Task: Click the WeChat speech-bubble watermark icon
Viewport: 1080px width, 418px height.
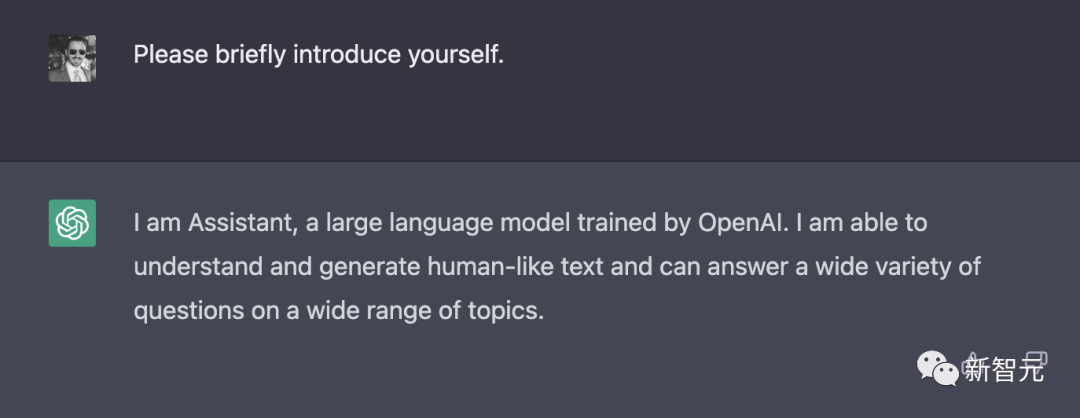Action: click(936, 370)
